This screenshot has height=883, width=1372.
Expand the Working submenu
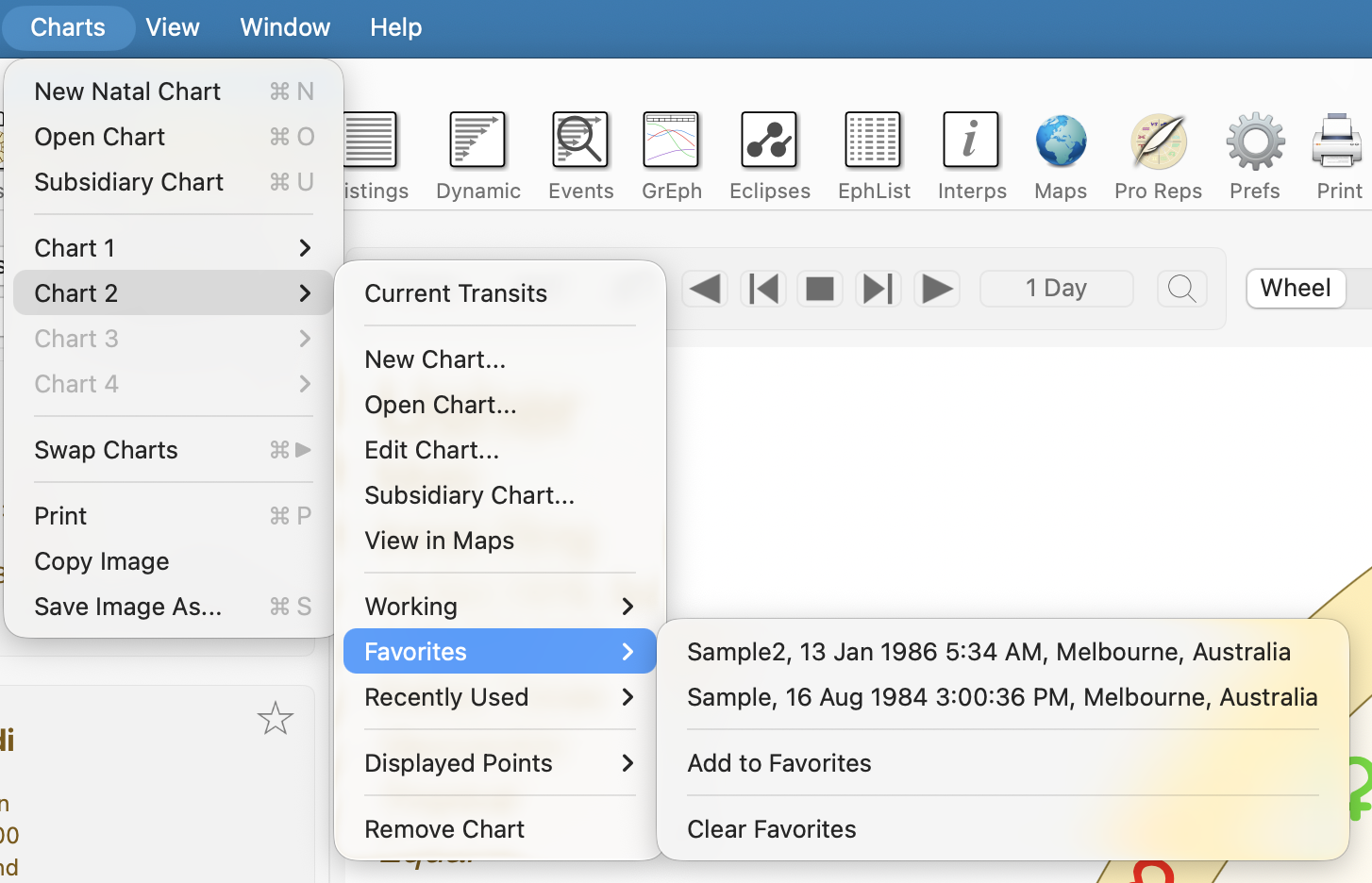pos(500,607)
